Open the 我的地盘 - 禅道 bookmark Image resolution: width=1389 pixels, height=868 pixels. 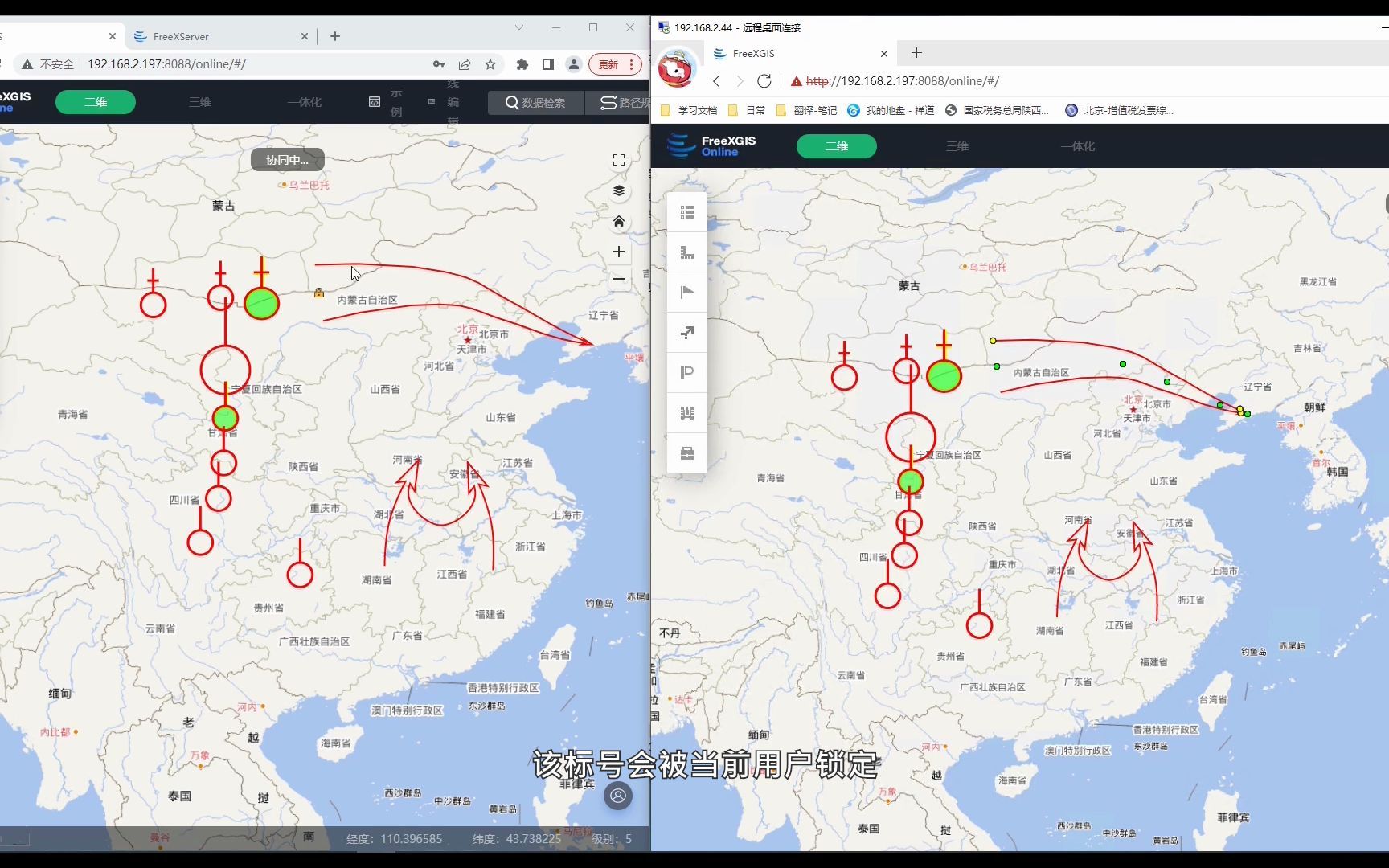point(891,111)
